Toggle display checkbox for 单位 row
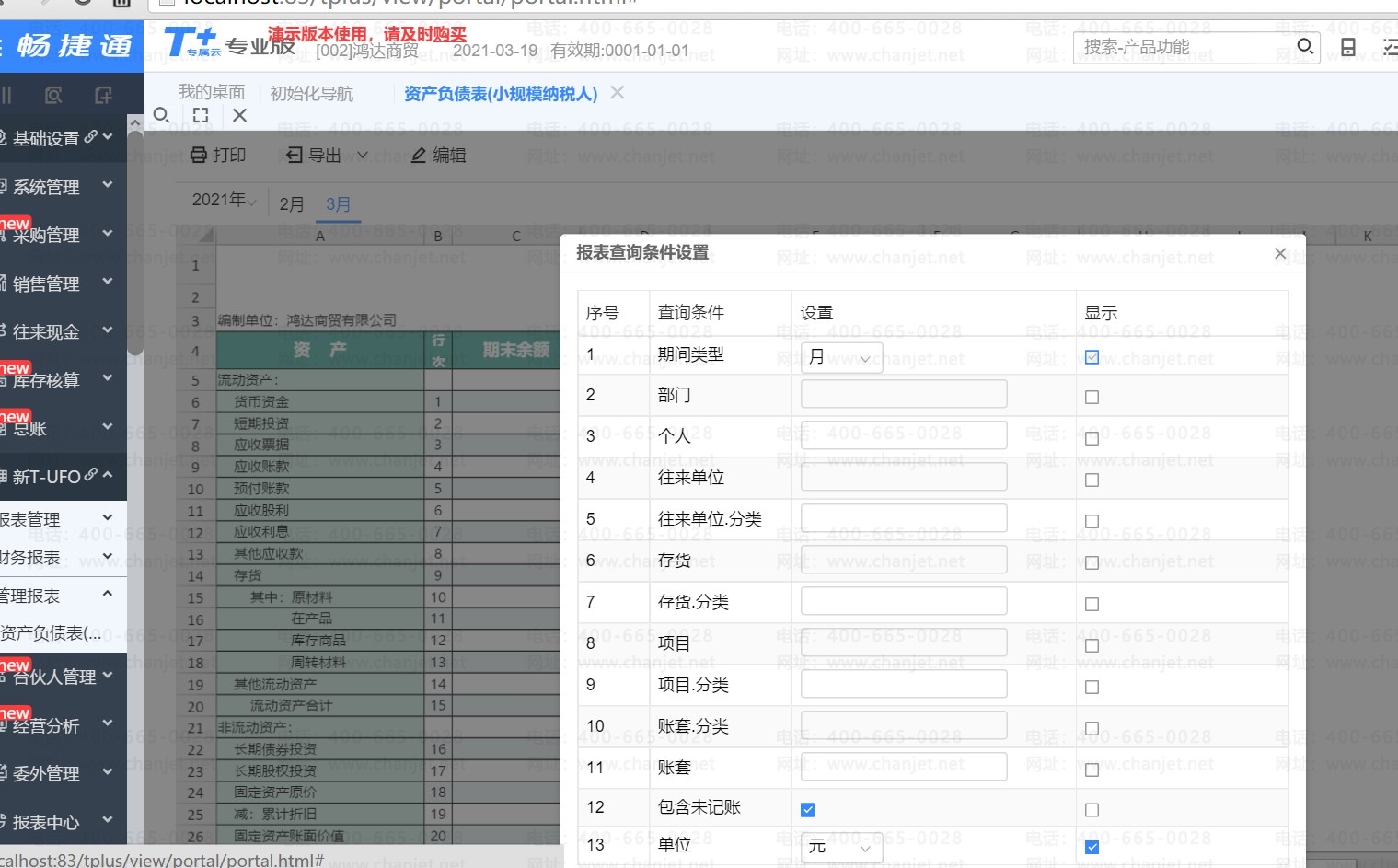 pyautogui.click(x=1092, y=847)
